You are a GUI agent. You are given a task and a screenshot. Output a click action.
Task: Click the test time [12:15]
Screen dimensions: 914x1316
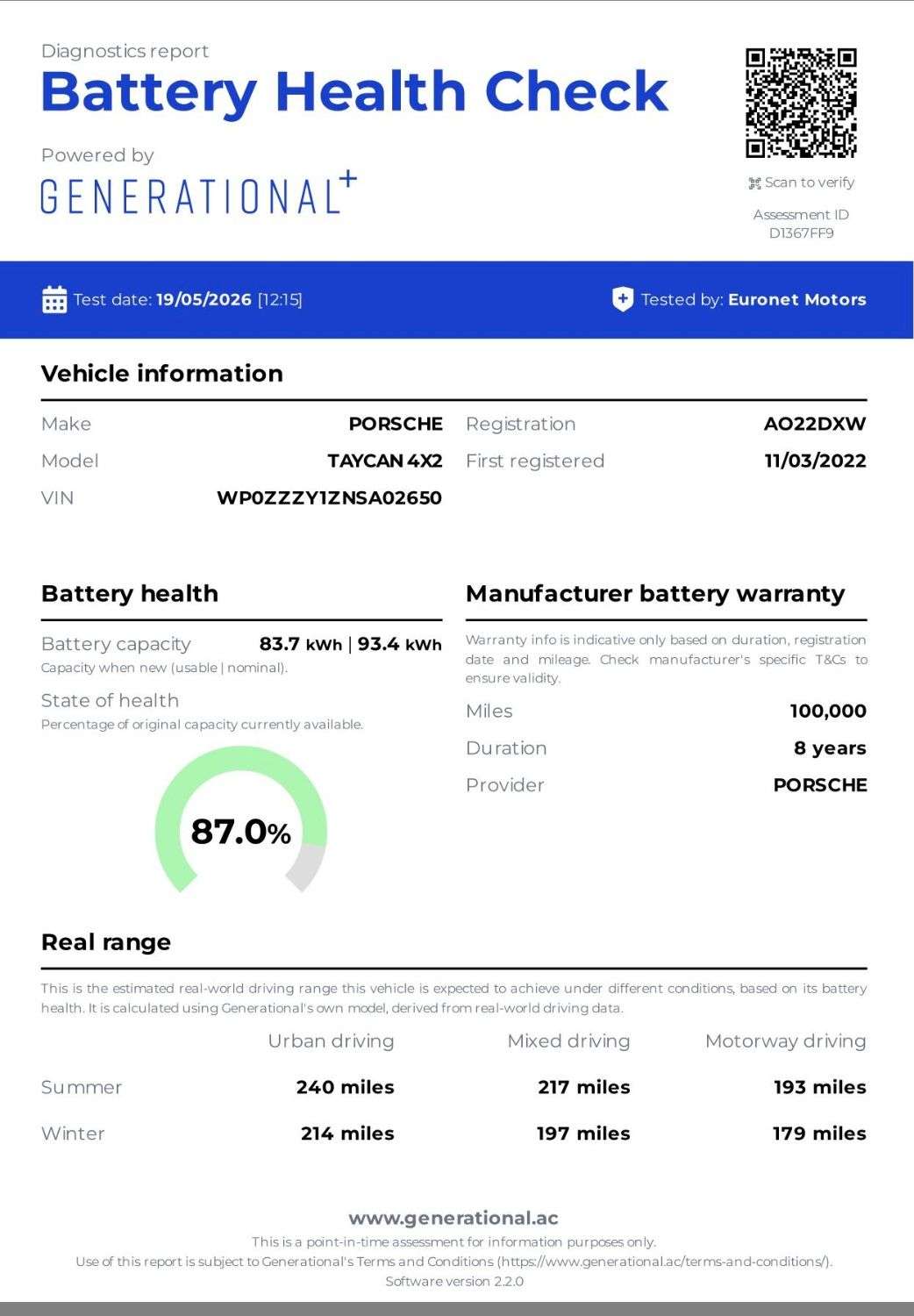280,299
